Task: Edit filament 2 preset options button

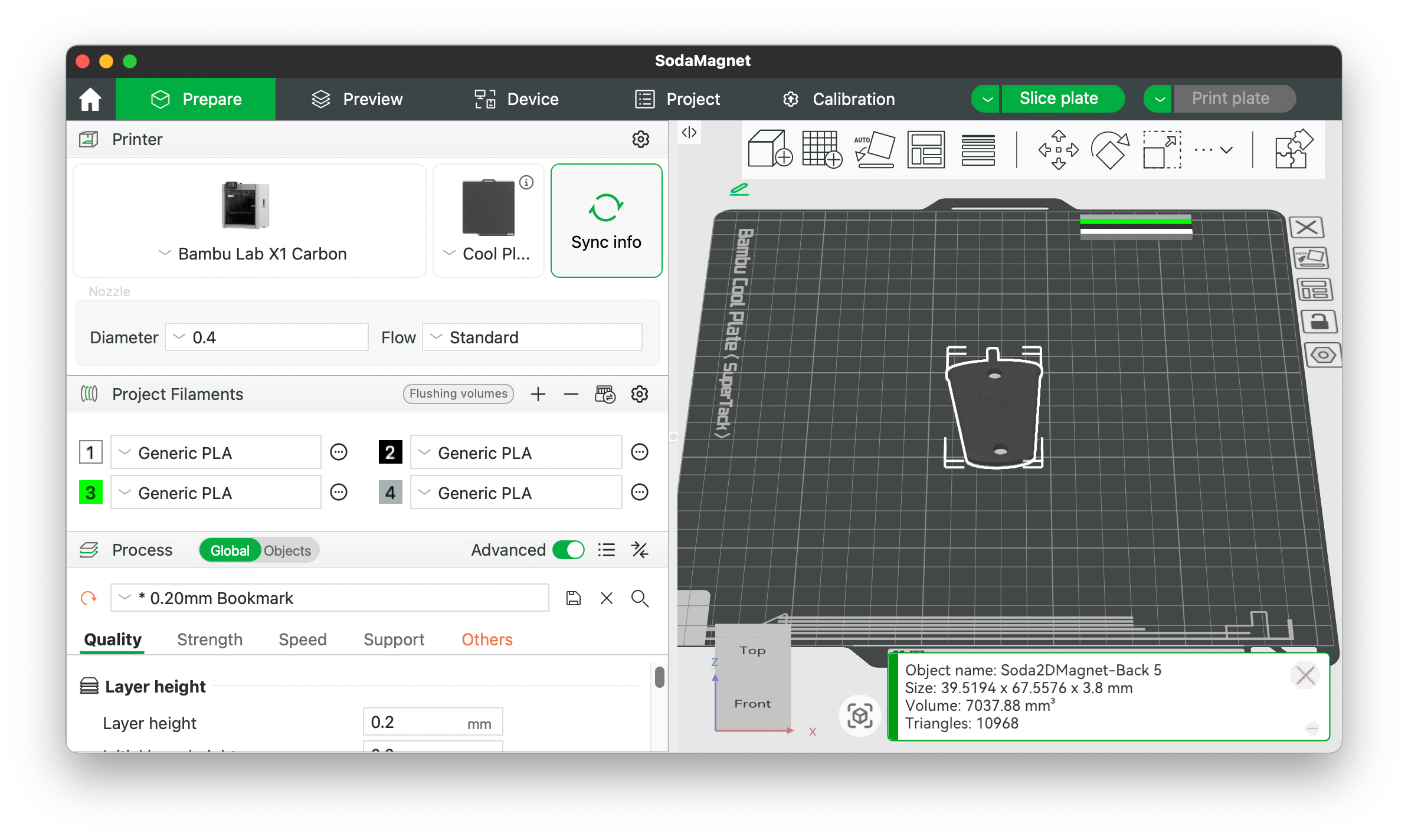Action: point(640,452)
